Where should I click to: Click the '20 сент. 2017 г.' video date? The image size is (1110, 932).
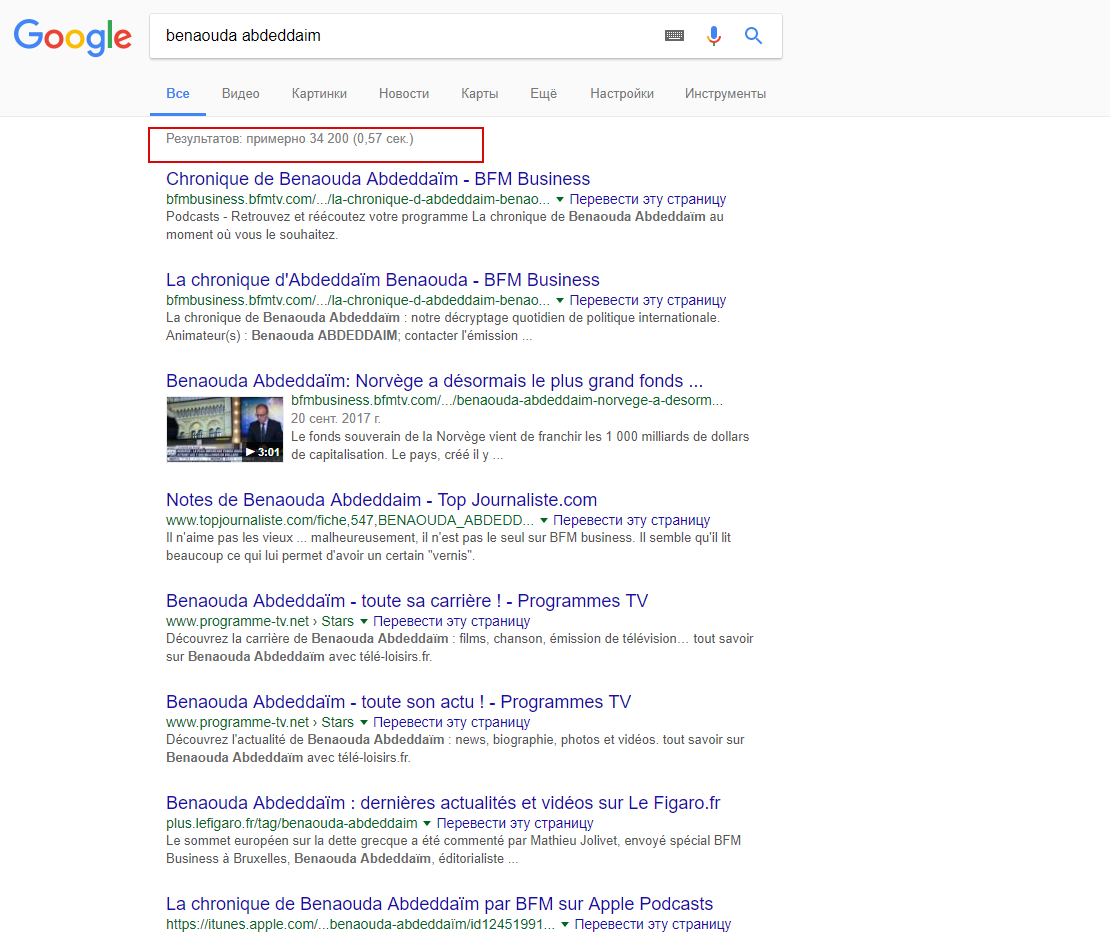[336, 419]
